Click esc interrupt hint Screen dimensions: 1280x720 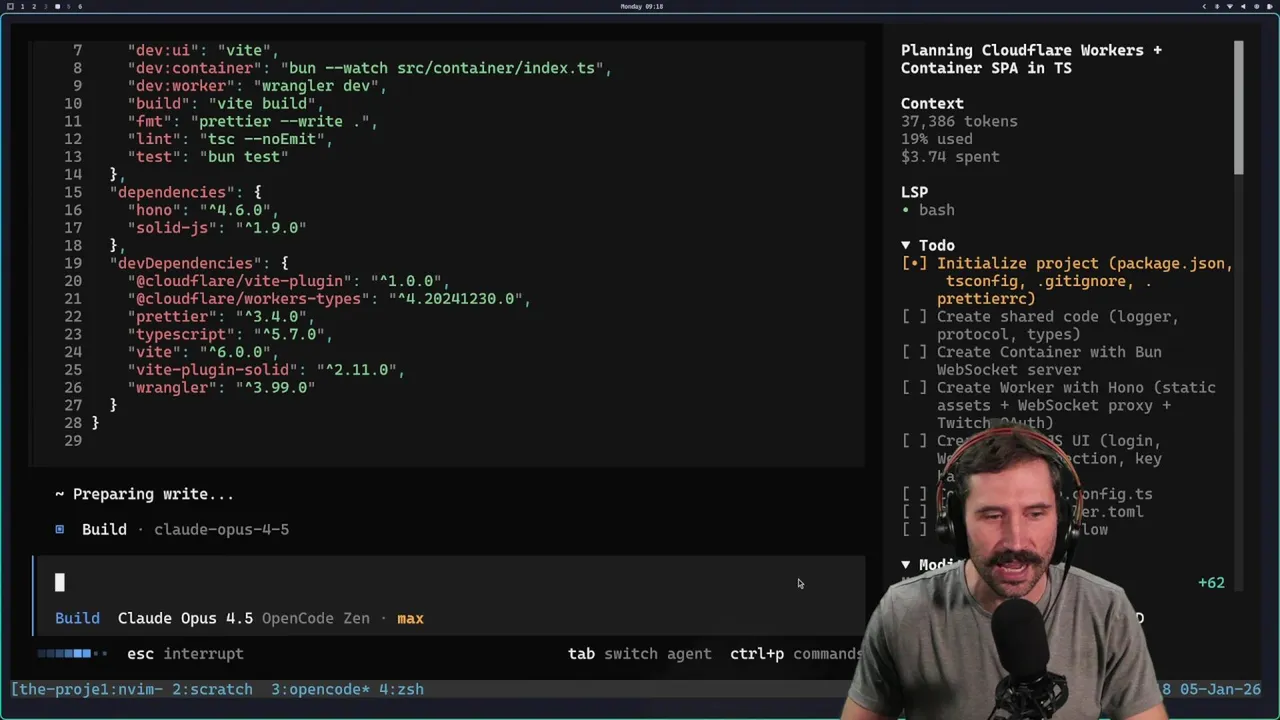[185, 654]
